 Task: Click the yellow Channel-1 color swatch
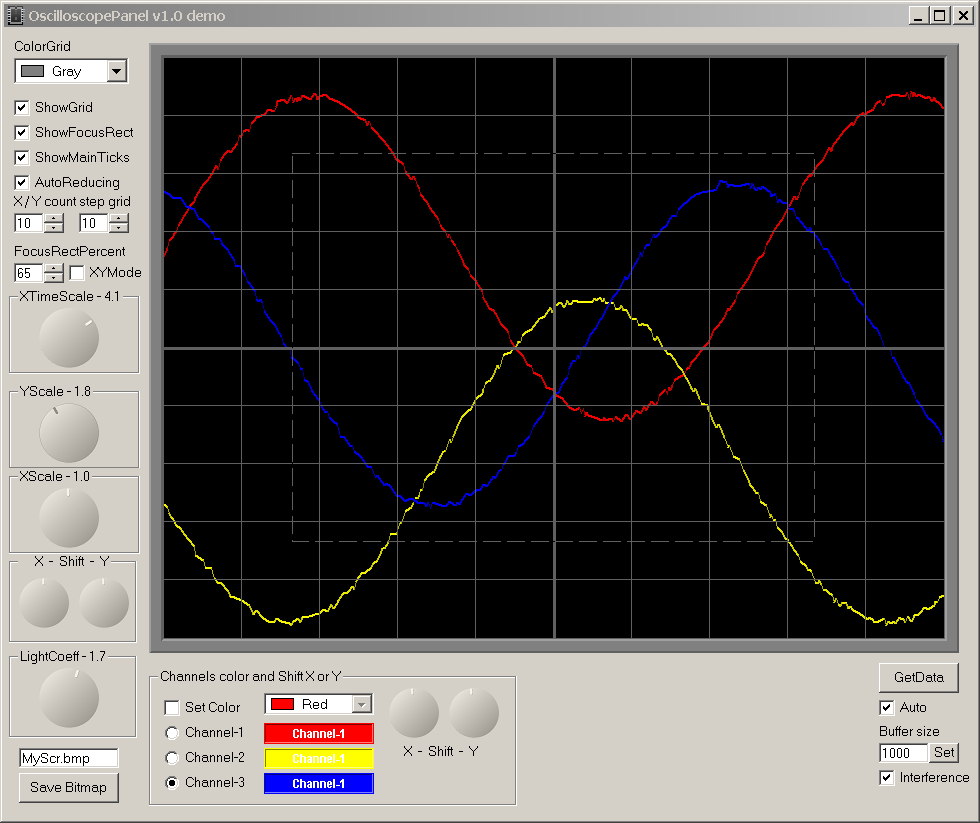coord(319,759)
